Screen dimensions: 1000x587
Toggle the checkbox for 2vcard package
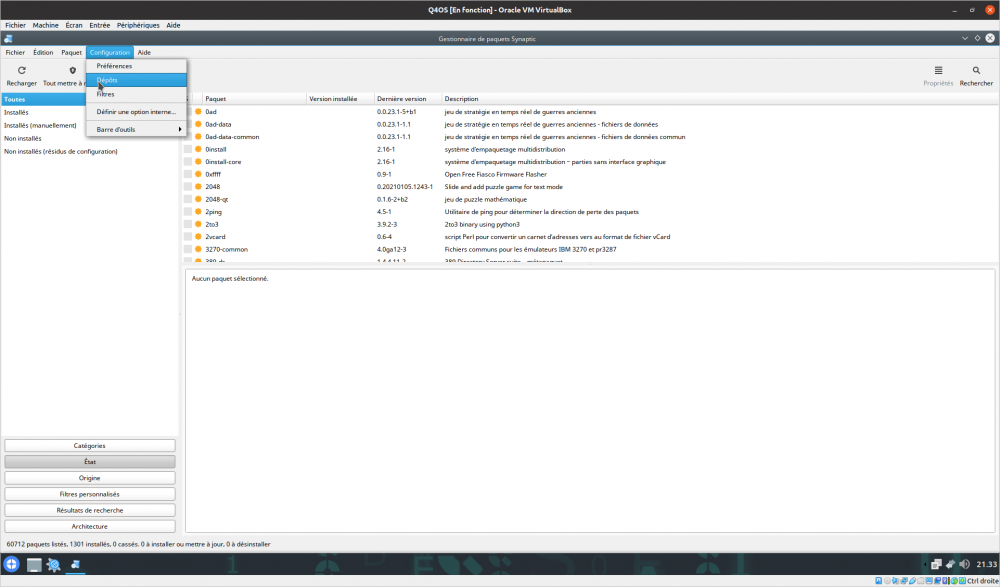pyautogui.click(x=187, y=237)
